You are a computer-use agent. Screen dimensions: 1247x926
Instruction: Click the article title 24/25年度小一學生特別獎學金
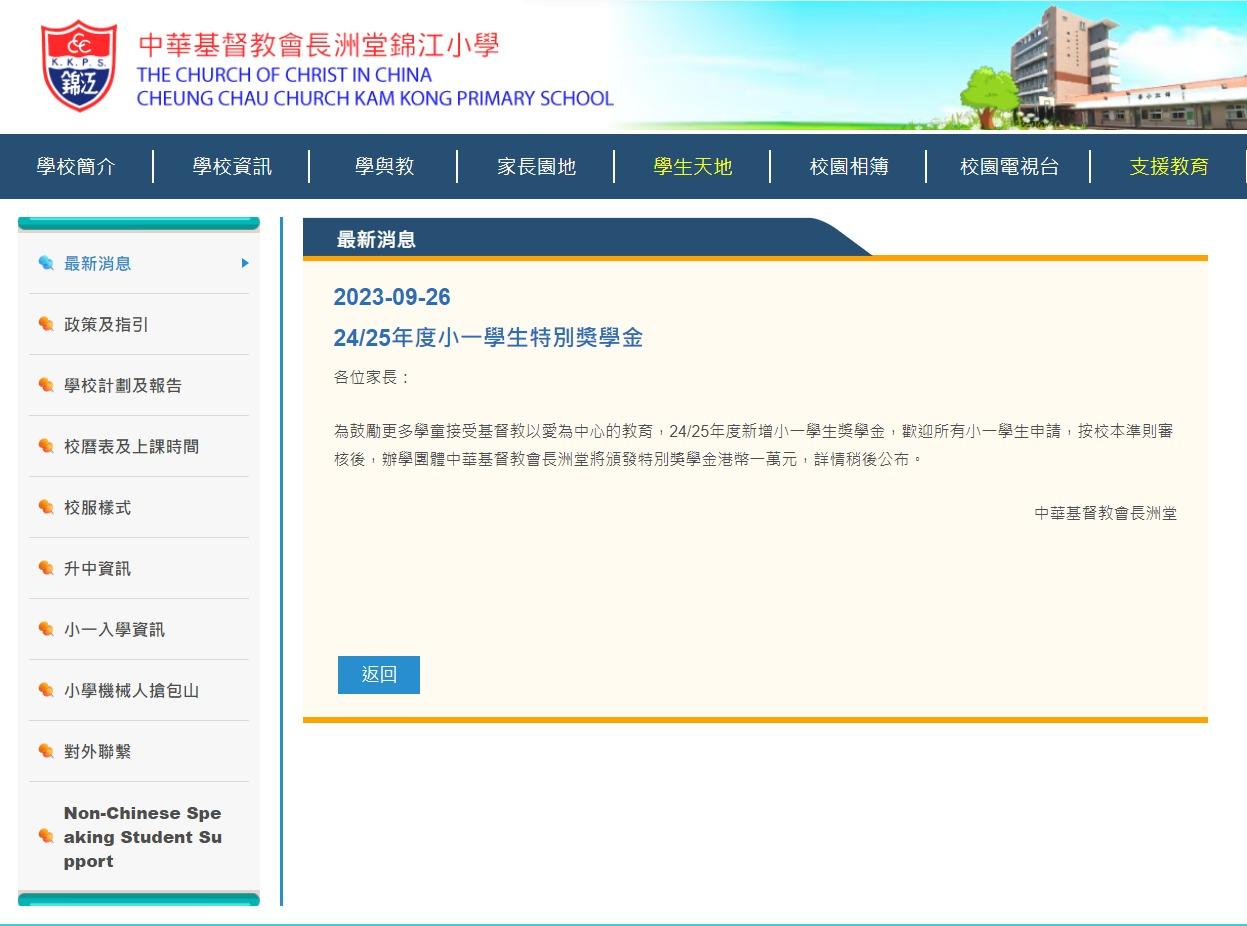click(x=488, y=338)
